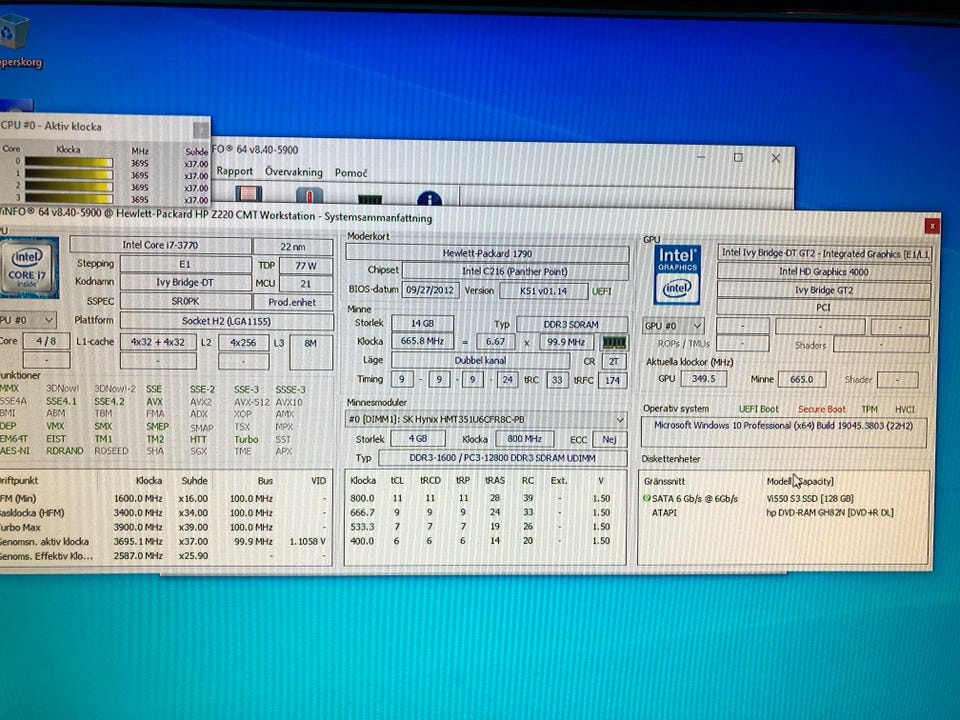Screen dimensions: 960x720
Task: Close the Systemsammanfattning window with red X
Action: [x=932, y=226]
